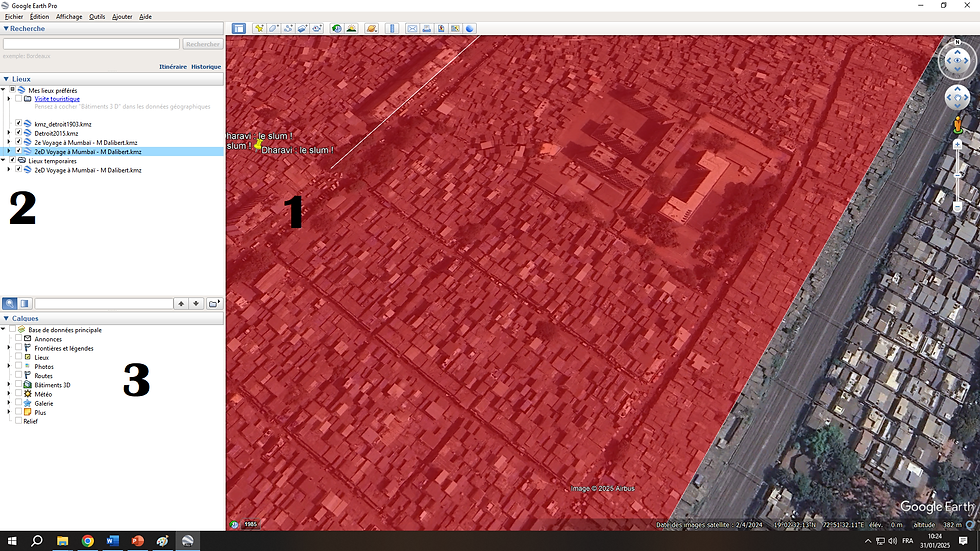Click the Save Image icon
The image size is (980, 551).
pyautogui.click(x=441, y=28)
